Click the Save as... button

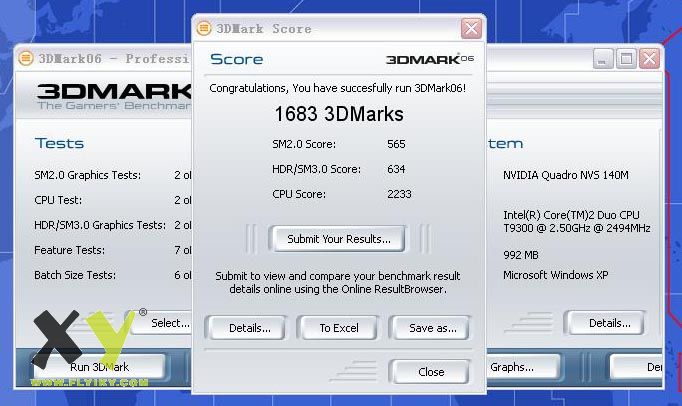click(x=432, y=328)
